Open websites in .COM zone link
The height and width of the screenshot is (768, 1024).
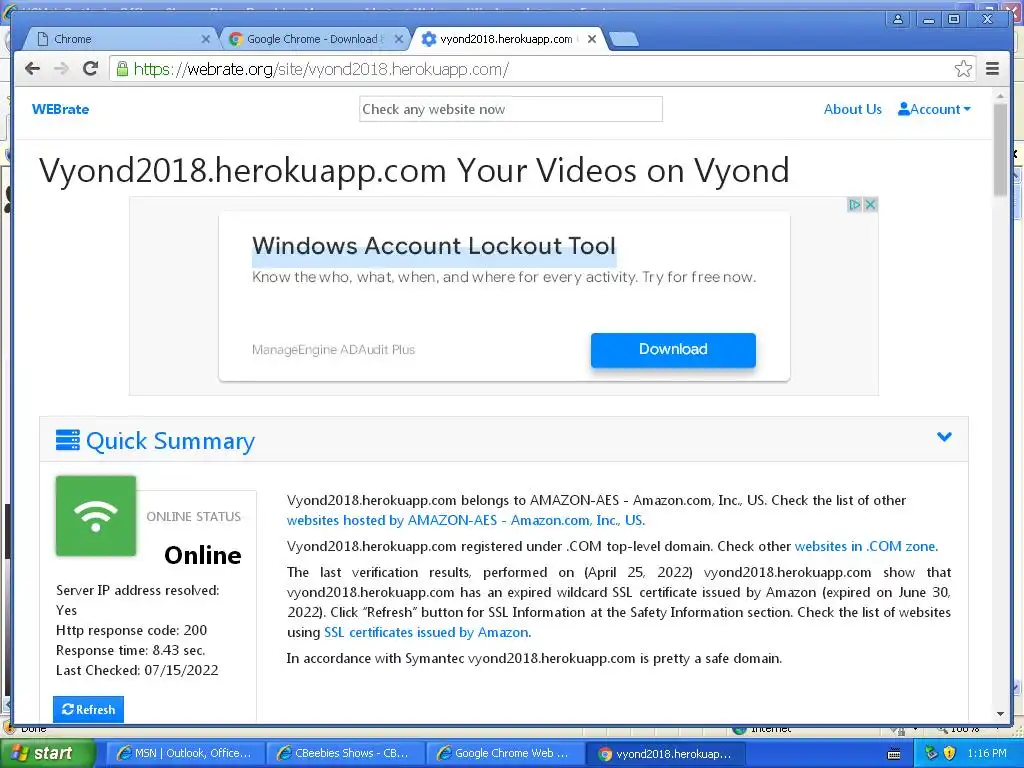click(866, 547)
